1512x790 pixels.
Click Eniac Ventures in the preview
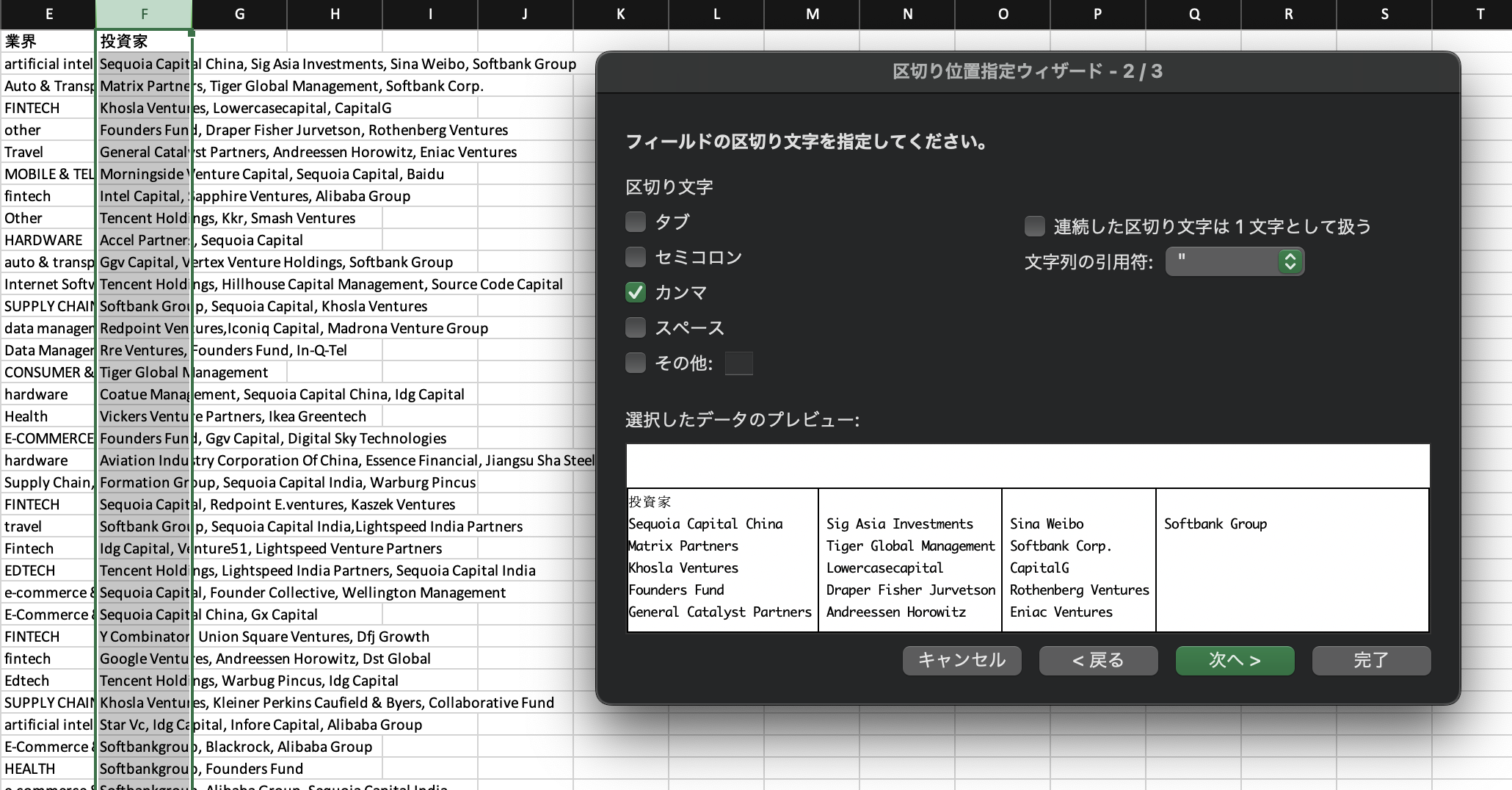(x=1061, y=612)
